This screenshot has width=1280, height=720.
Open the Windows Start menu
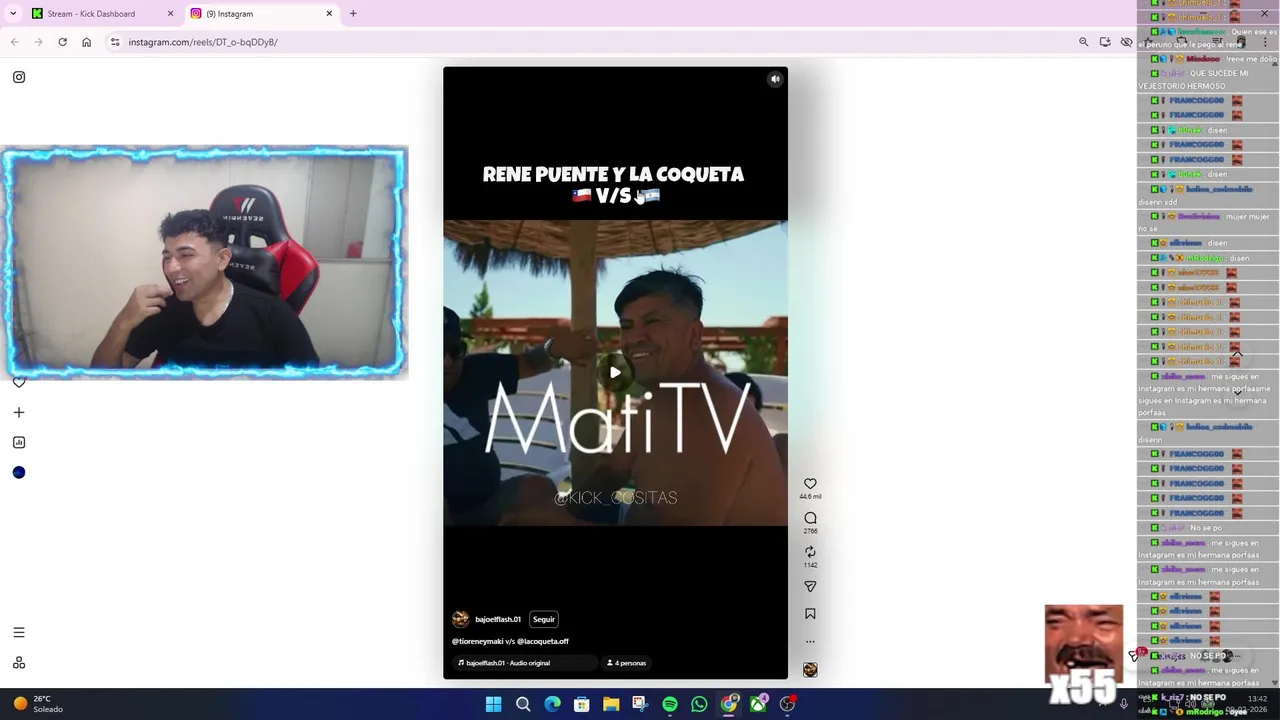click(493, 704)
